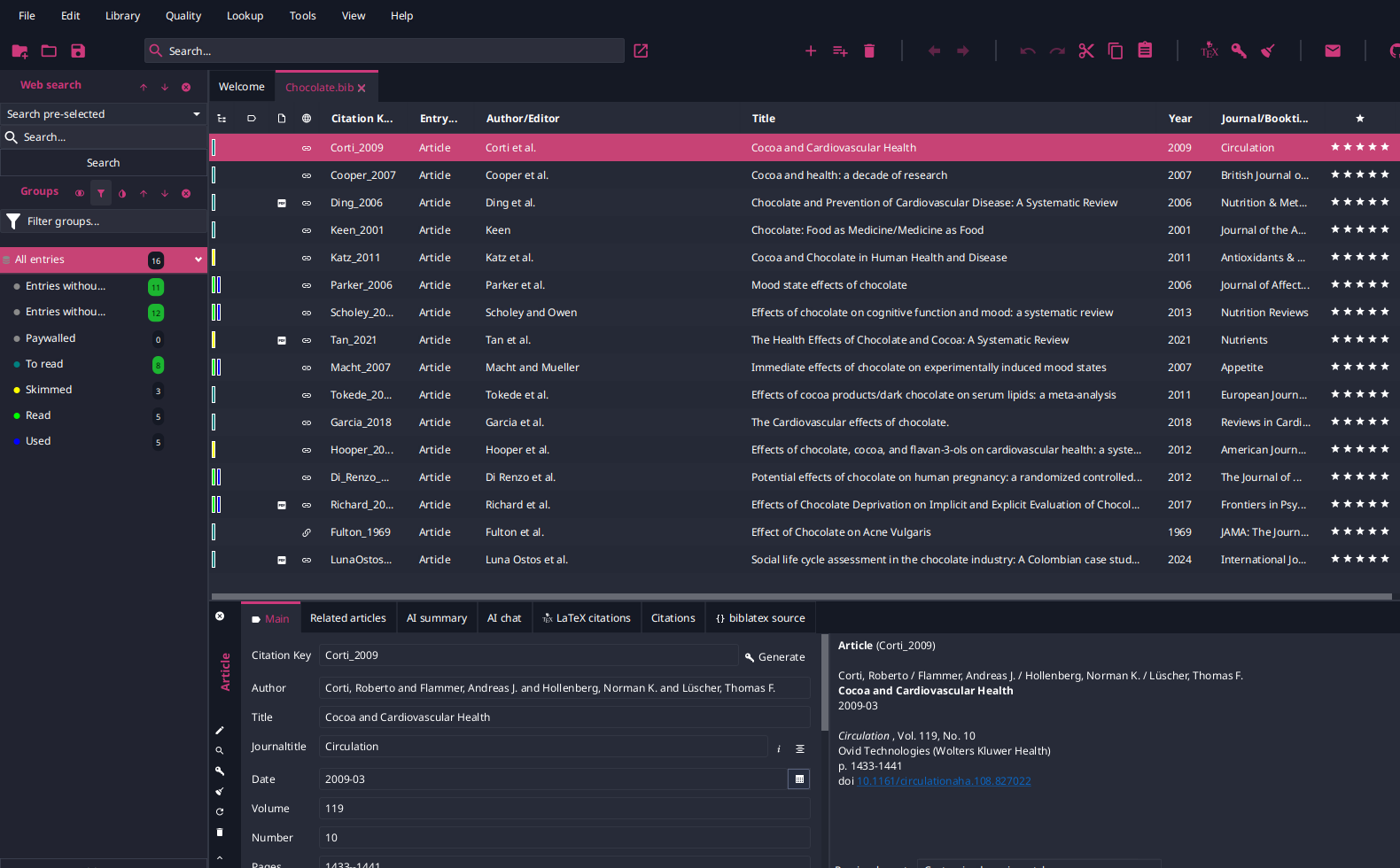Image resolution: width=1400 pixels, height=868 pixels.
Task: Close the Web search panel
Action: (x=186, y=87)
